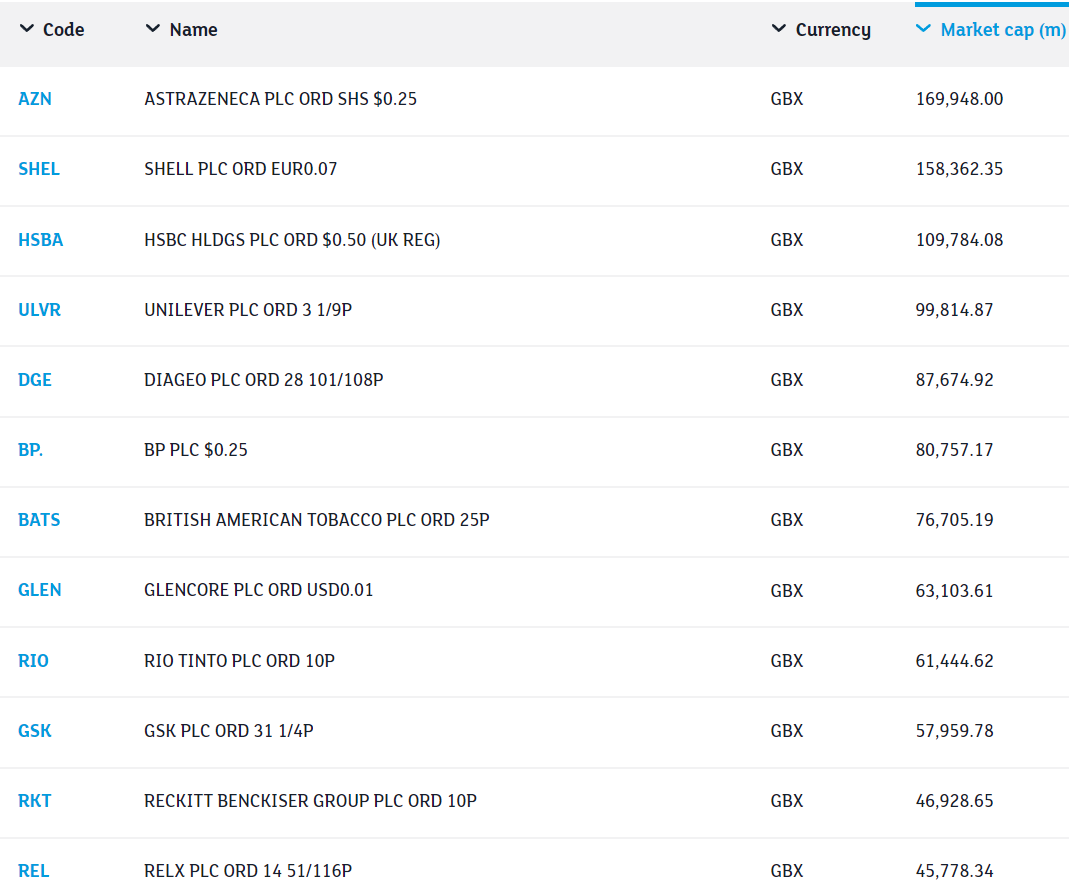The image size is (1069, 892).
Task: Open the ULVR stock code link
Action: 40,310
